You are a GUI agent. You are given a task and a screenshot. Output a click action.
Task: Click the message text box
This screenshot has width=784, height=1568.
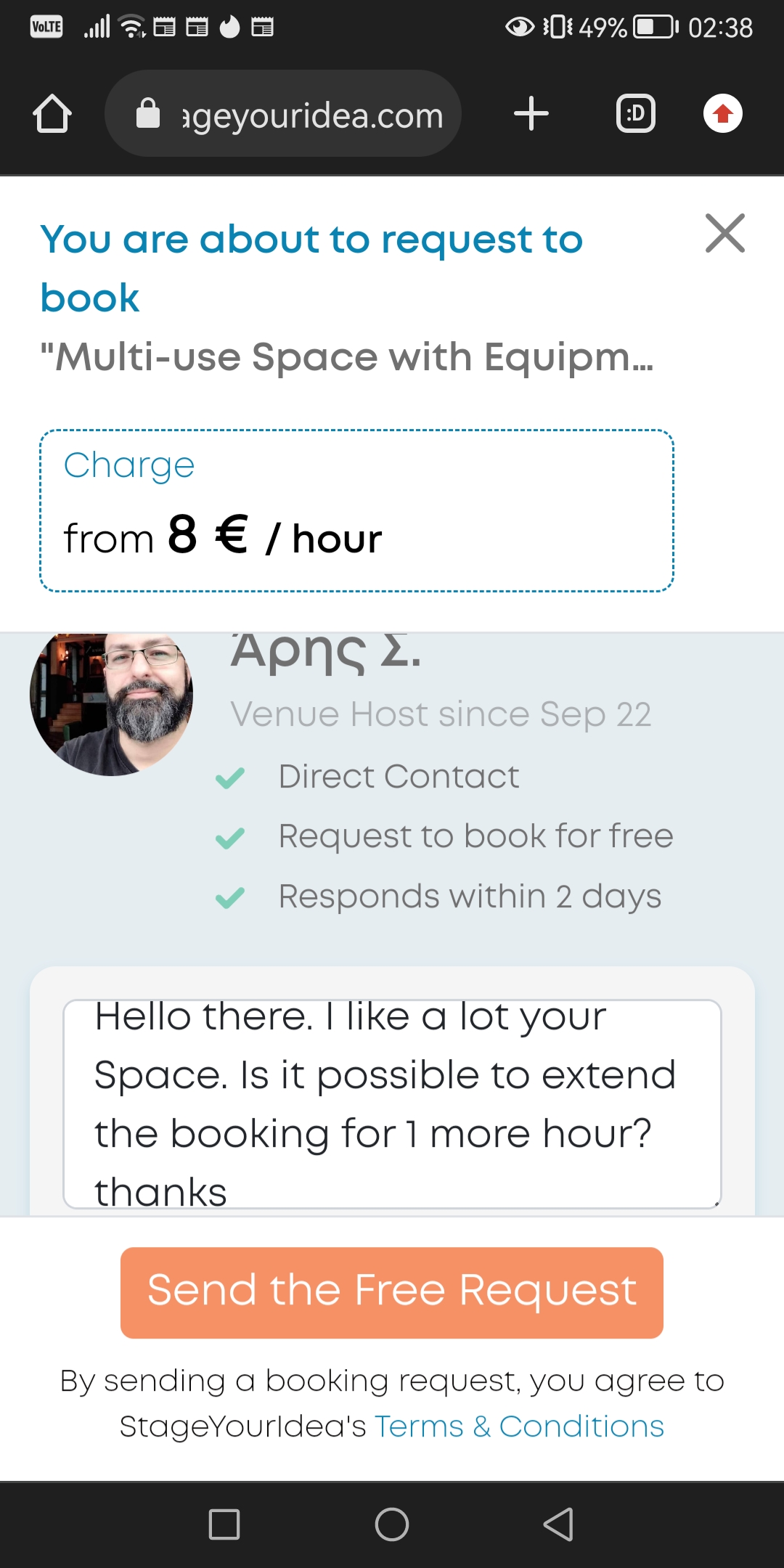pos(392,1103)
